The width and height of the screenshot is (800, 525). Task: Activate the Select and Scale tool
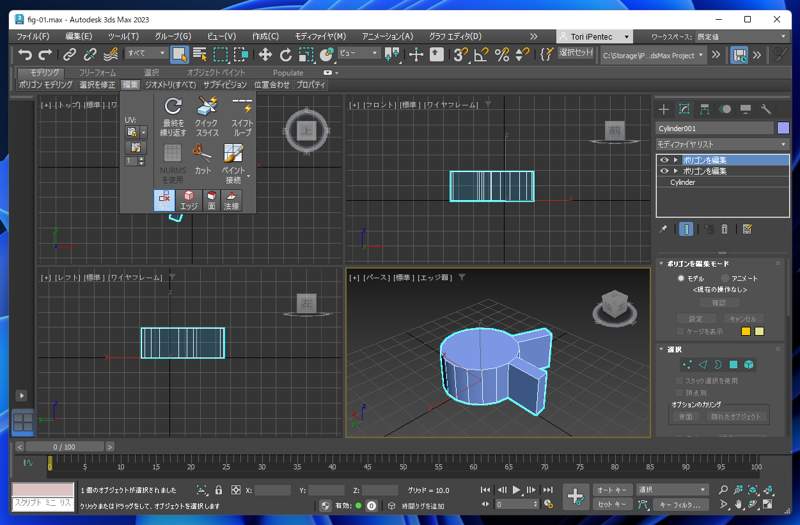[x=306, y=54]
